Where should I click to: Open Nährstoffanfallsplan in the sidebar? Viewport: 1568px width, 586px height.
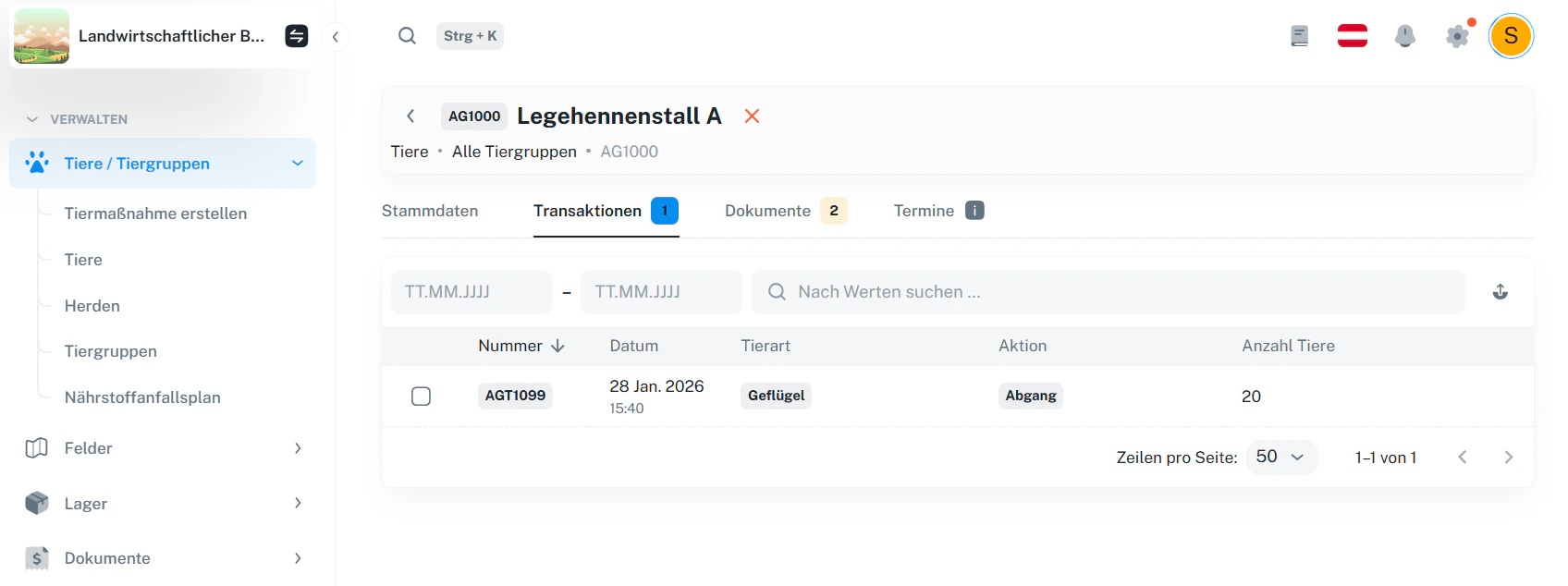click(142, 397)
